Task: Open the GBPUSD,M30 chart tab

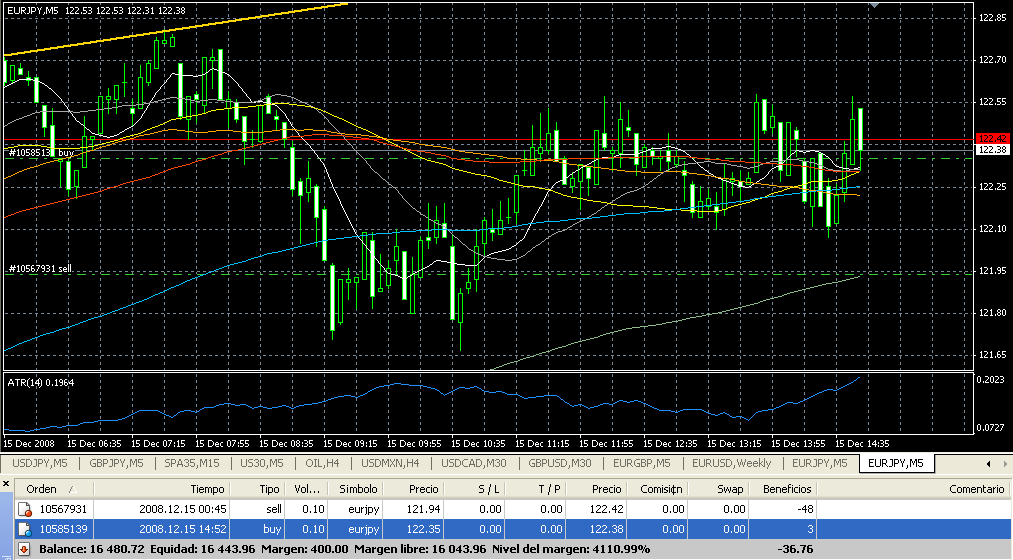Action: (x=559, y=463)
